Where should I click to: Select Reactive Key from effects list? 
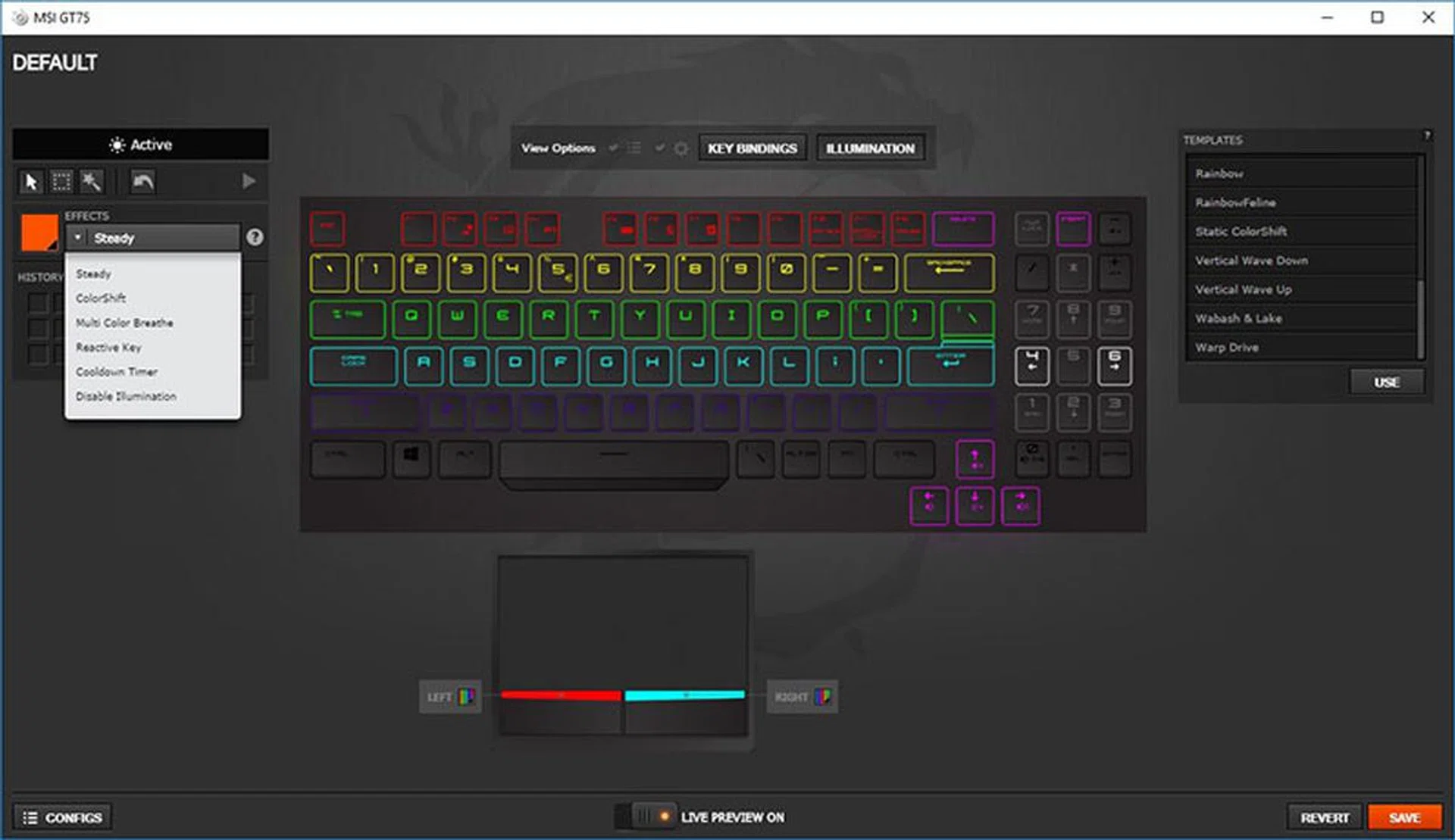point(108,347)
